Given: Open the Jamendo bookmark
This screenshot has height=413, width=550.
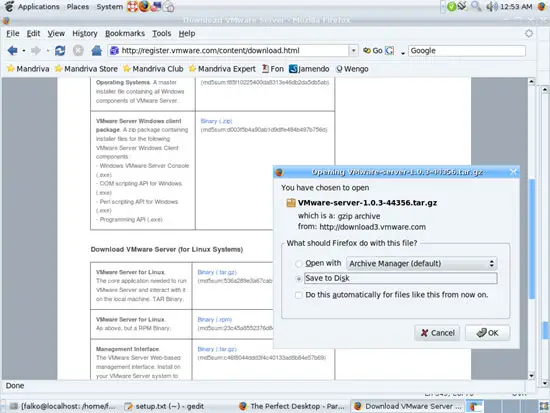Looking at the screenshot, I should (309, 69).
